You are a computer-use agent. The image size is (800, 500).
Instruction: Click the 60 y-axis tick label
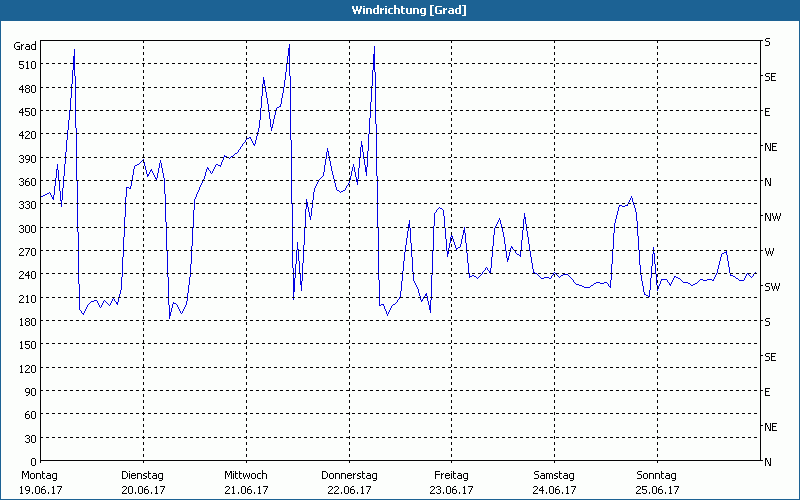[31, 415]
